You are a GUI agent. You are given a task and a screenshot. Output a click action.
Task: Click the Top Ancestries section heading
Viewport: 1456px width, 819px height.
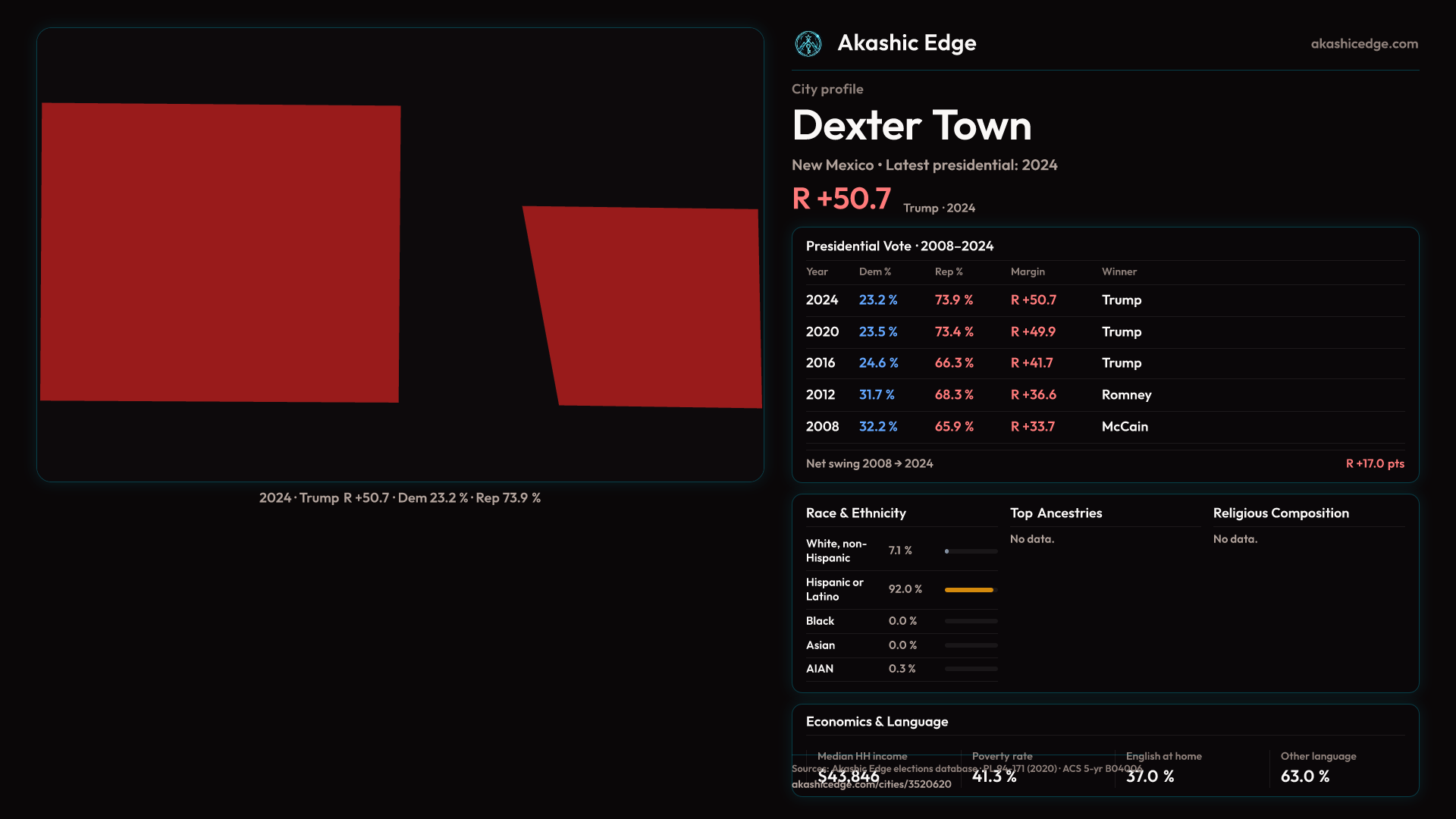coord(1056,513)
